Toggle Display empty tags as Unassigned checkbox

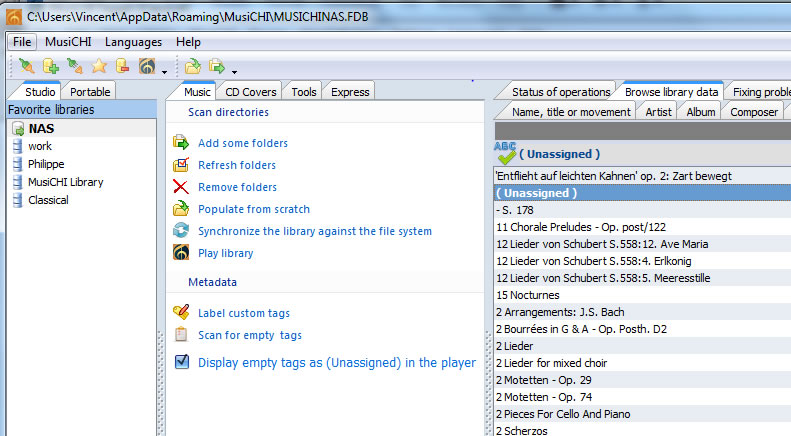point(182,362)
